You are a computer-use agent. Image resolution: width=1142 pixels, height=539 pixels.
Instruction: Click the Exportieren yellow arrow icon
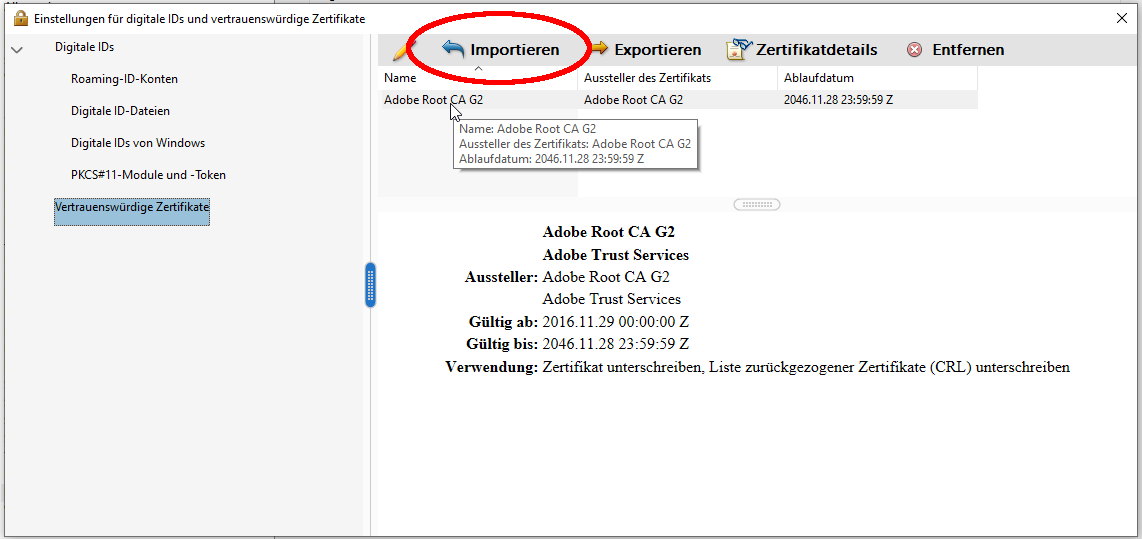pos(599,49)
